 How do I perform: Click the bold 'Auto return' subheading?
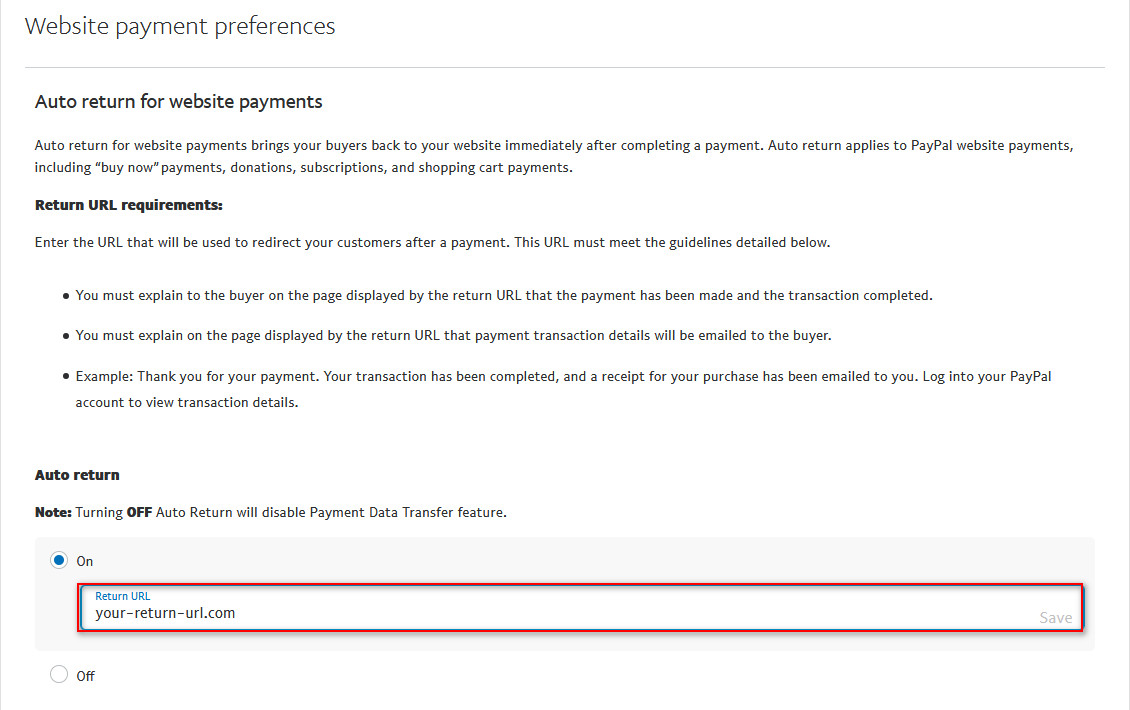pos(77,475)
